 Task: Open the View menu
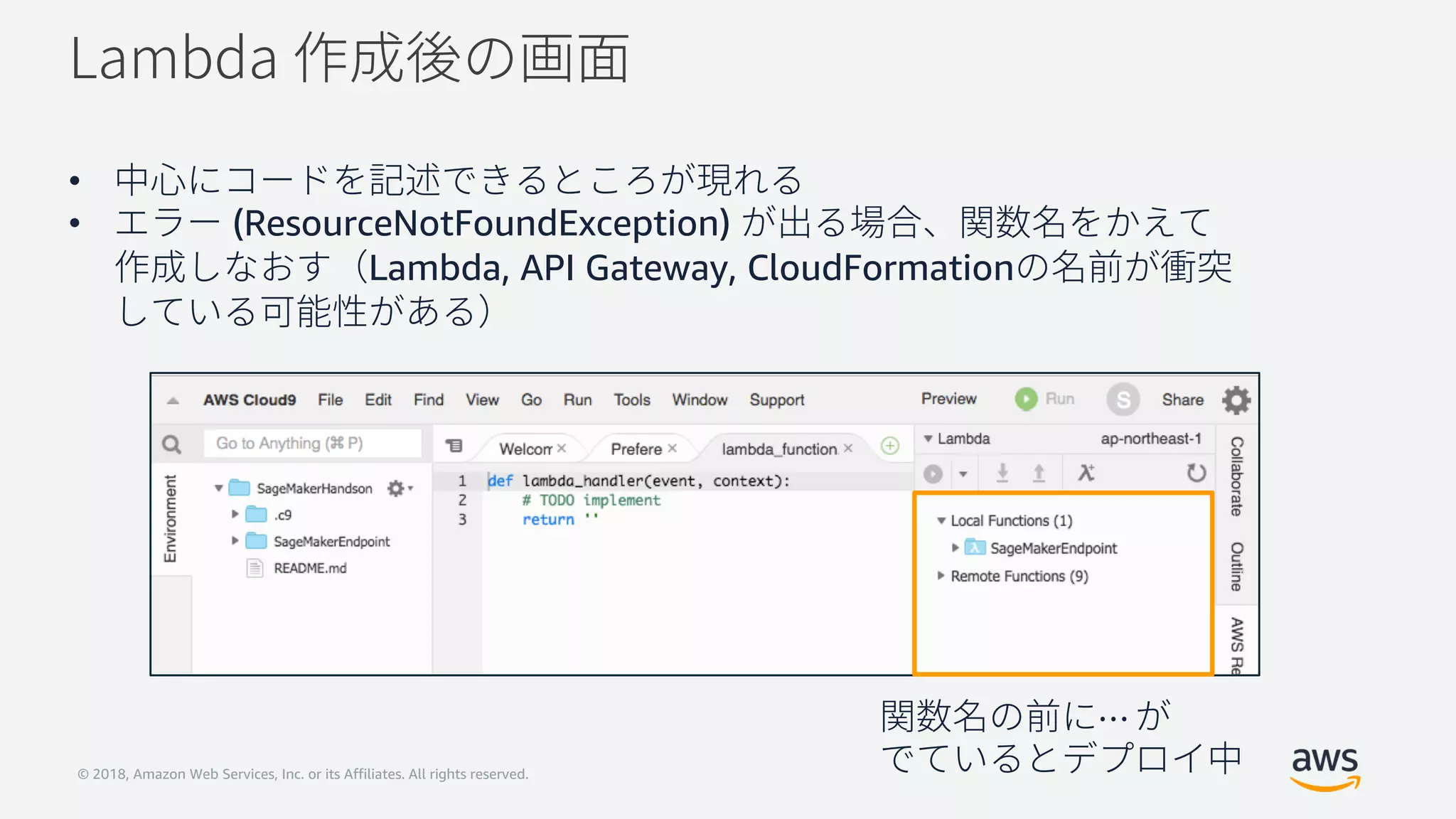pos(482,400)
